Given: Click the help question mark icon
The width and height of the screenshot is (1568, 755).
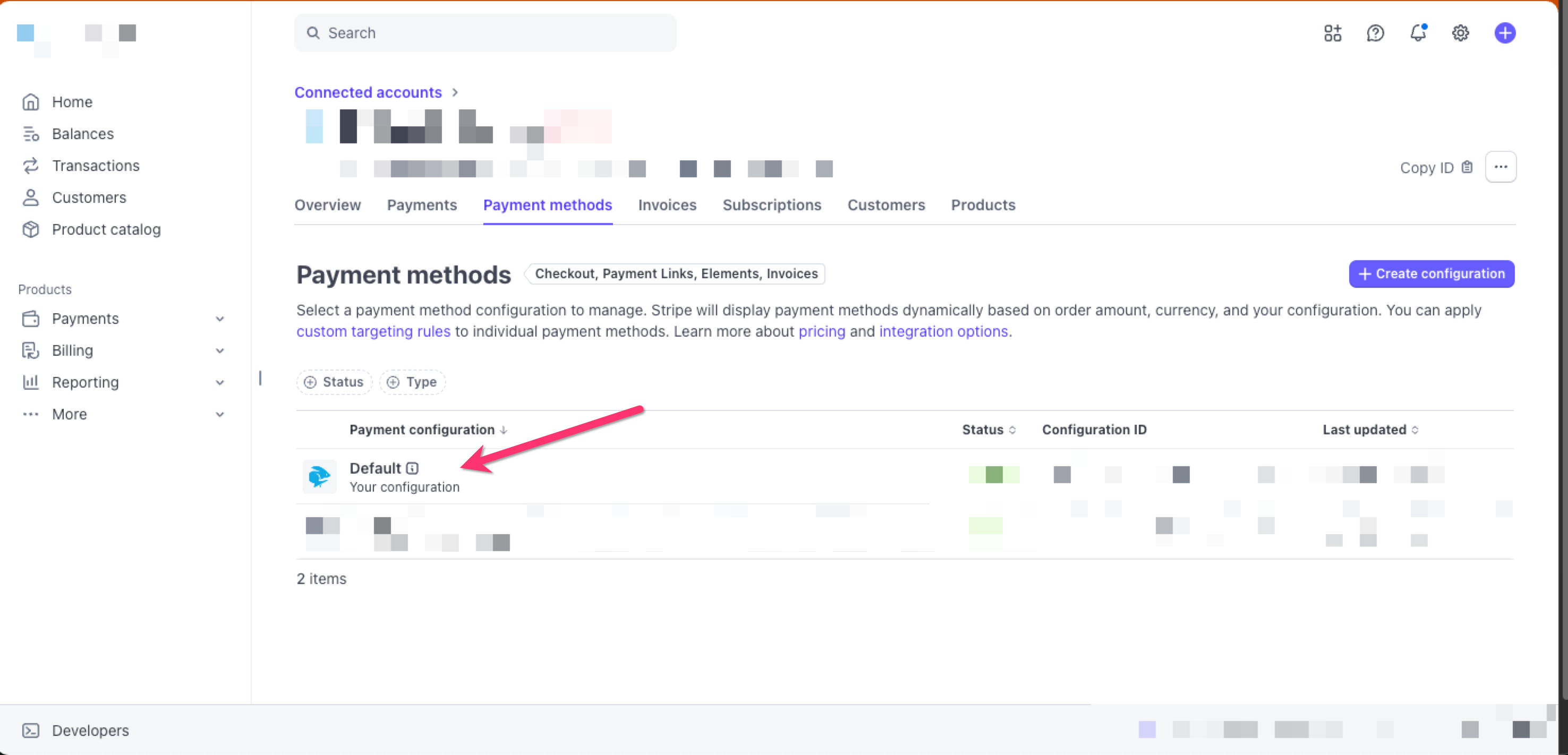Looking at the screenshot, I should [x=1375, y=33].
